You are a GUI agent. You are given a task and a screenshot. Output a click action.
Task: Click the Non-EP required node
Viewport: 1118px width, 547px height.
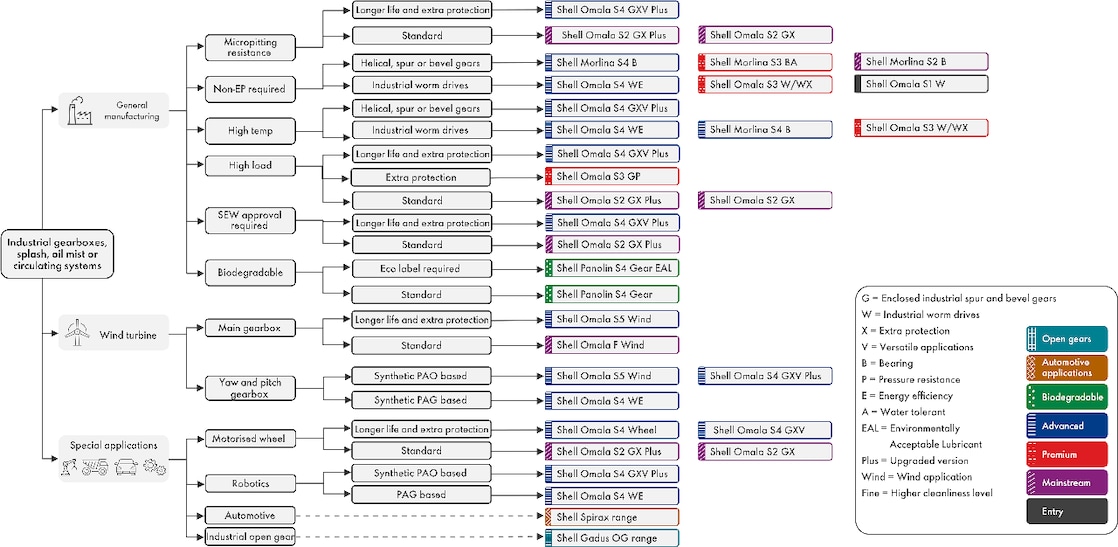[250, 89]
